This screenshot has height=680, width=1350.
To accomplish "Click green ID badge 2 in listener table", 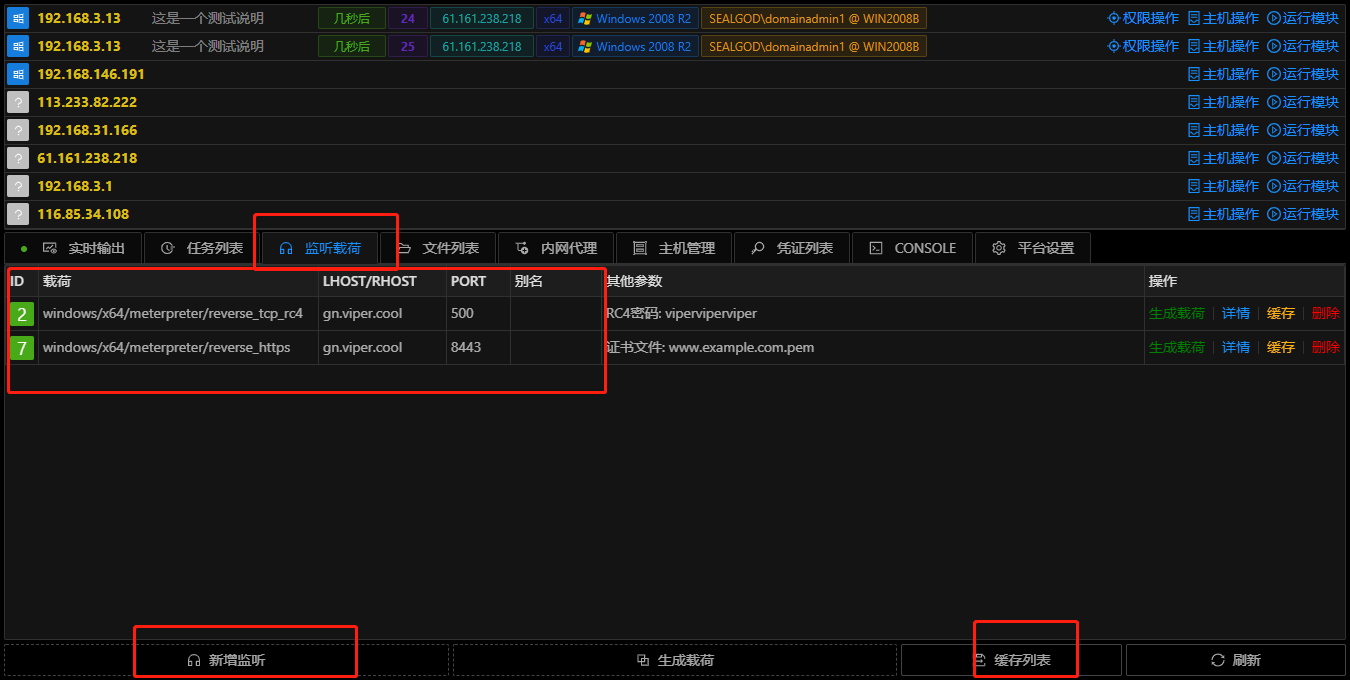I will (22, 314).
